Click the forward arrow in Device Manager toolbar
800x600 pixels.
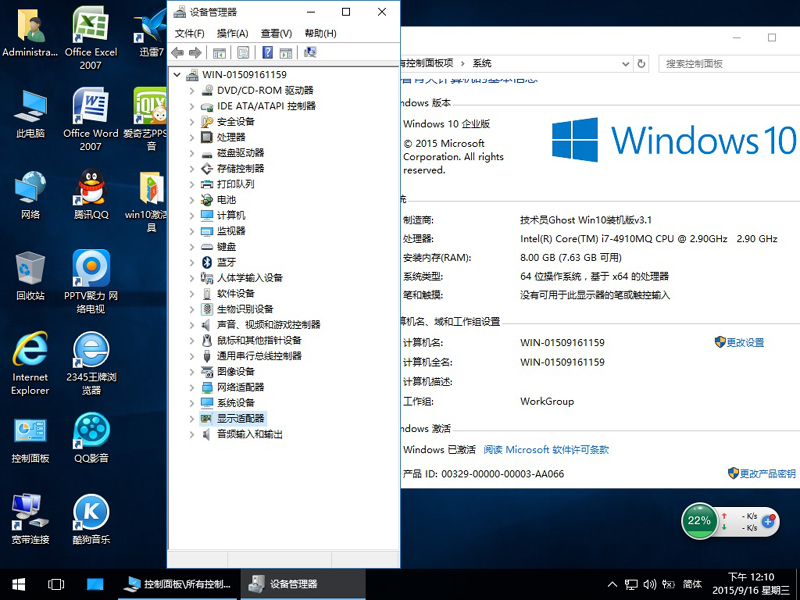(195, 52)
